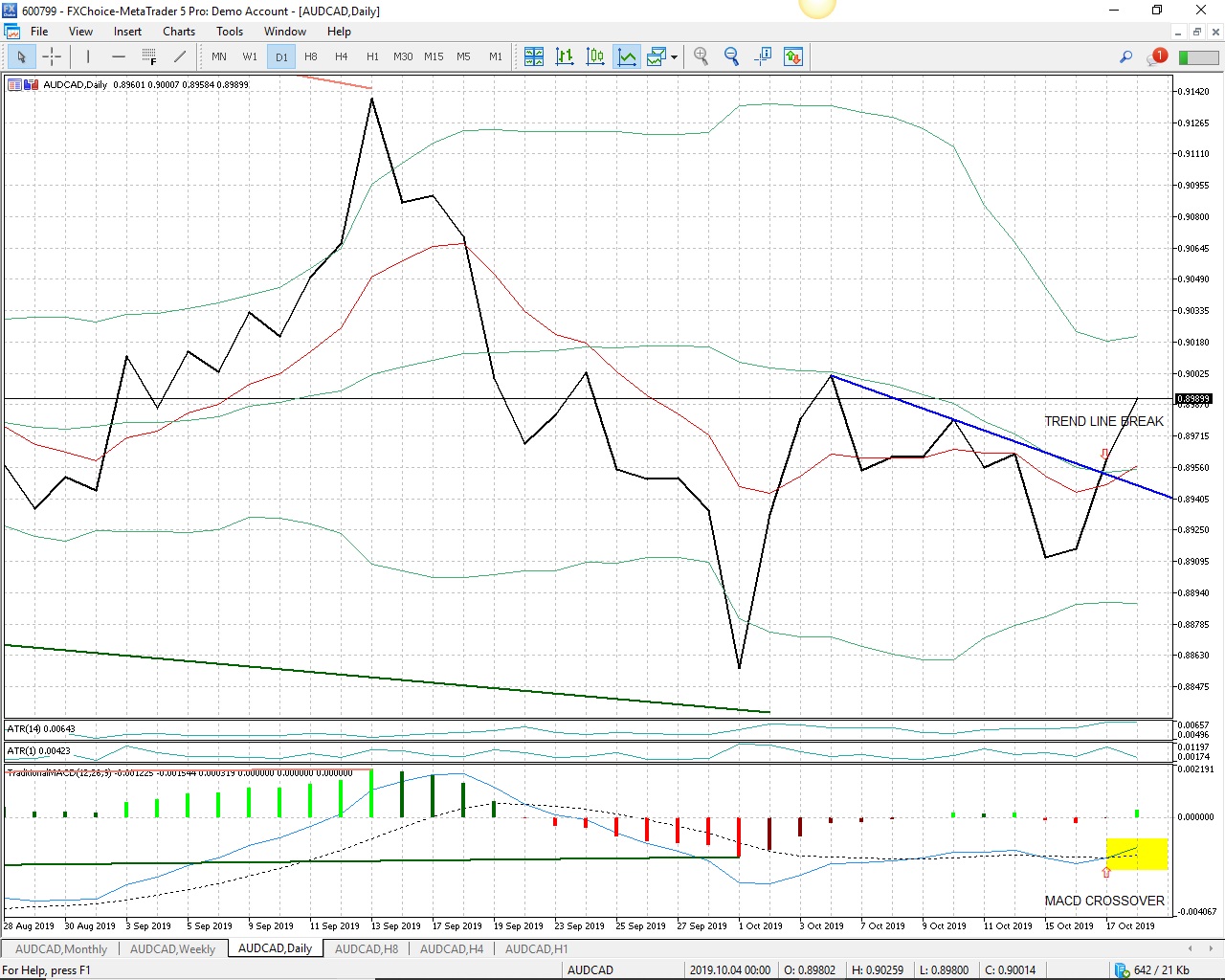
Task: Click the ATR(14) 0.00643 indicator label
Action: (41, 729)
